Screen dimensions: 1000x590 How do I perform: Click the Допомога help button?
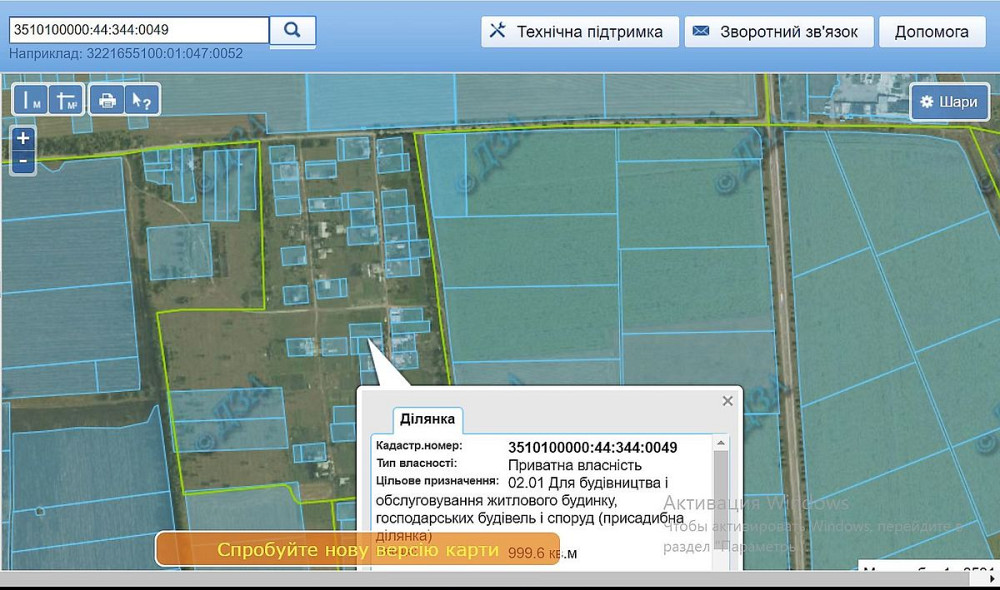[931, 31]
